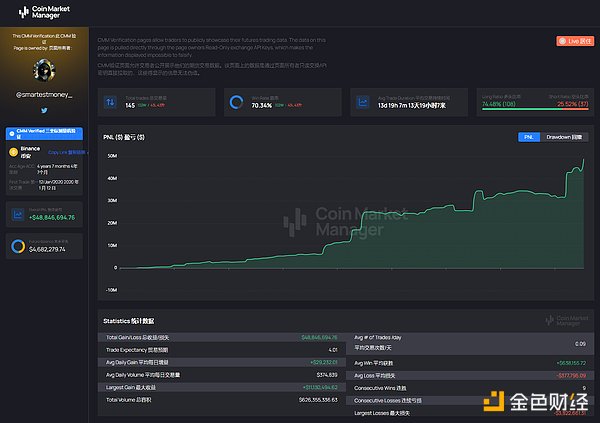The height and width of the screenshot is (423, 600).
Task: Switch to the PNL chart tab
Action: pyautogui.click(x=529, y=136)
